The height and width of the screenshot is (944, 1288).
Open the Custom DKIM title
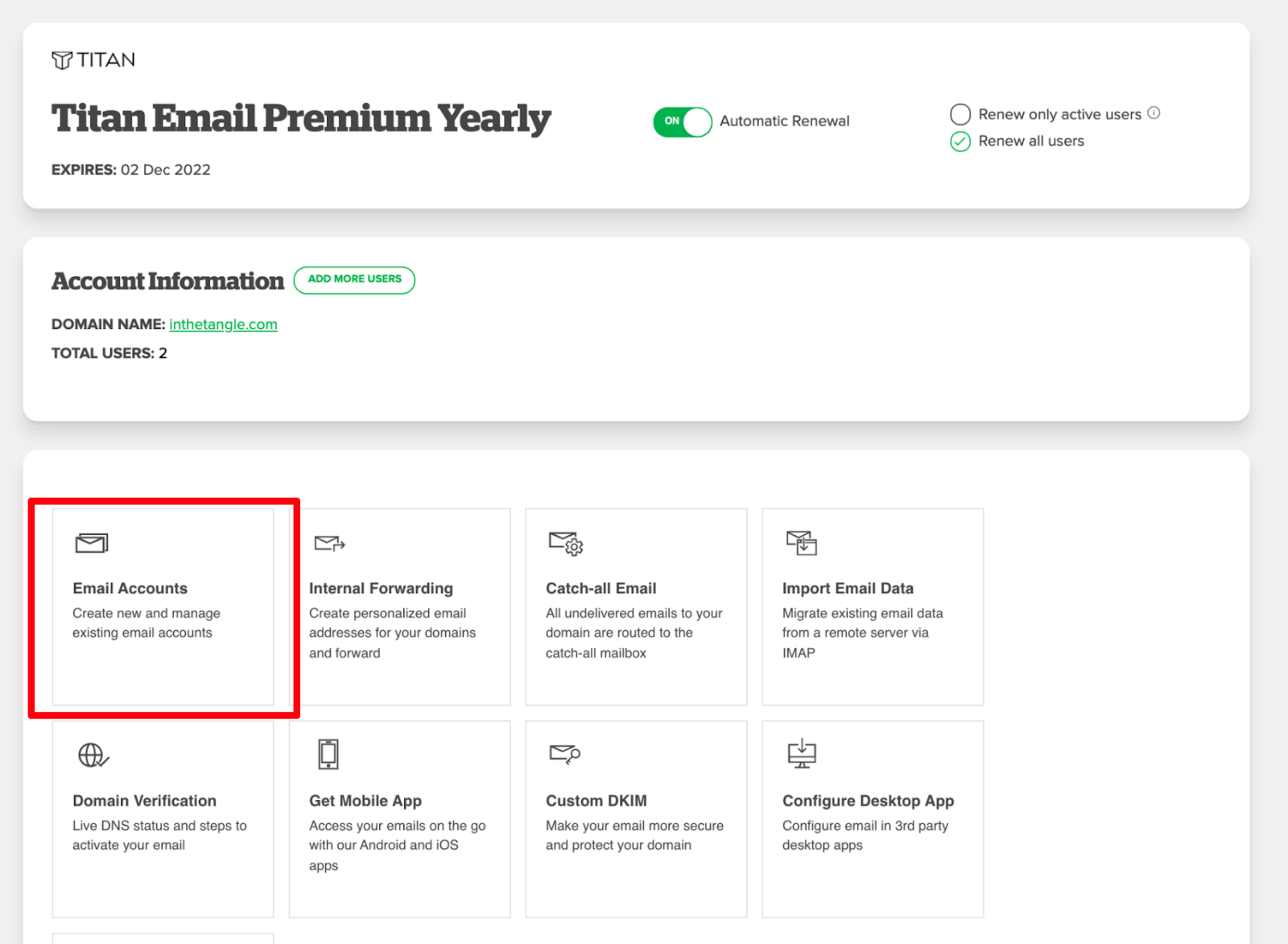point(596,801)
